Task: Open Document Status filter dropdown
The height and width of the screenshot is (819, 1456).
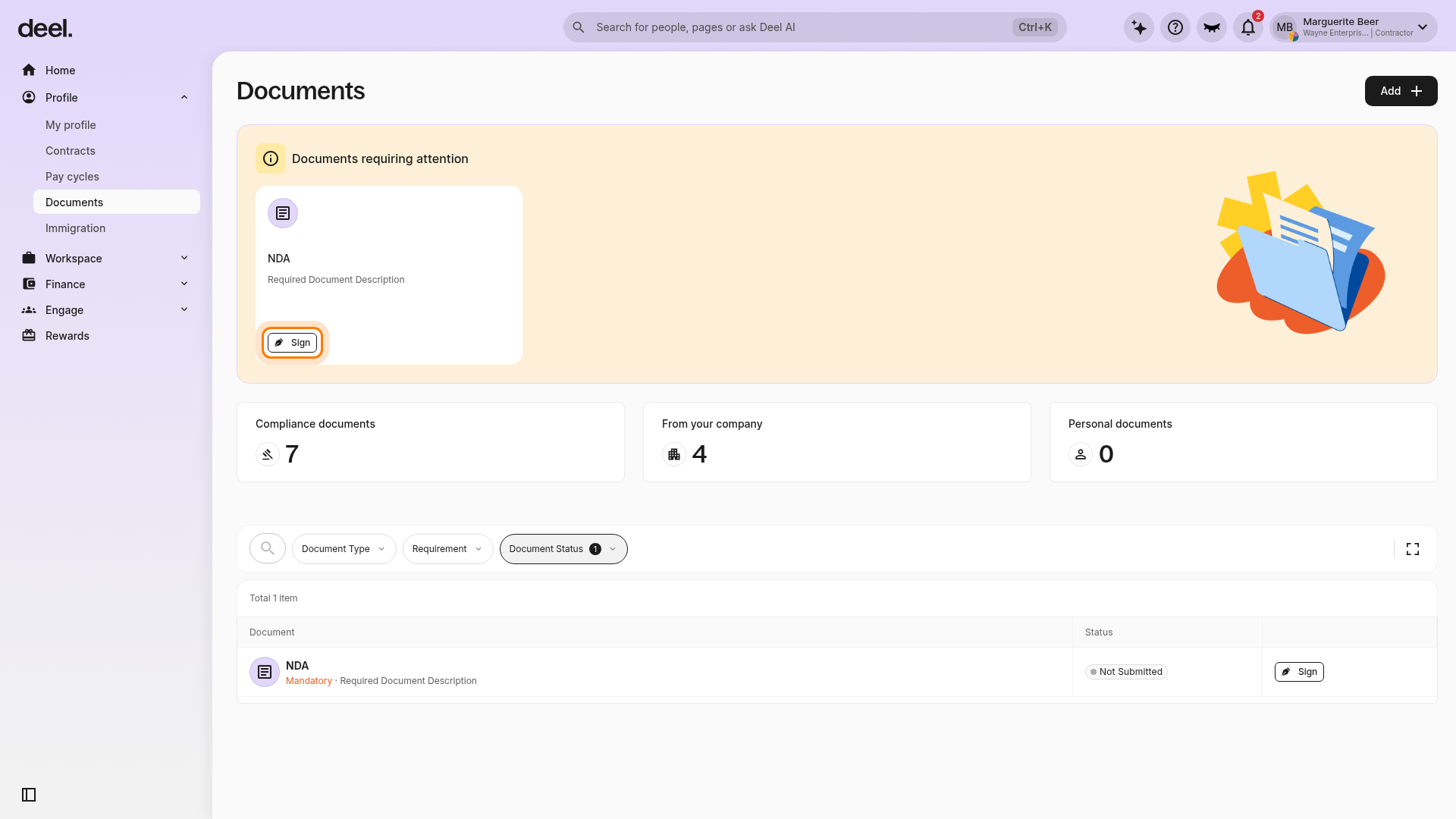Action: (563, 549)
